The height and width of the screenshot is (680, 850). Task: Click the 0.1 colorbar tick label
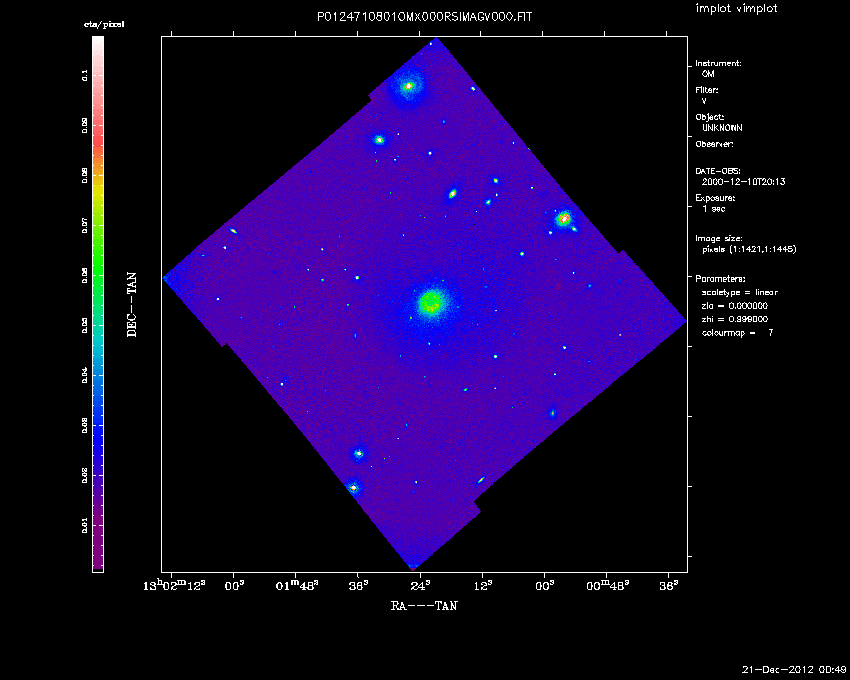(85, 76)
